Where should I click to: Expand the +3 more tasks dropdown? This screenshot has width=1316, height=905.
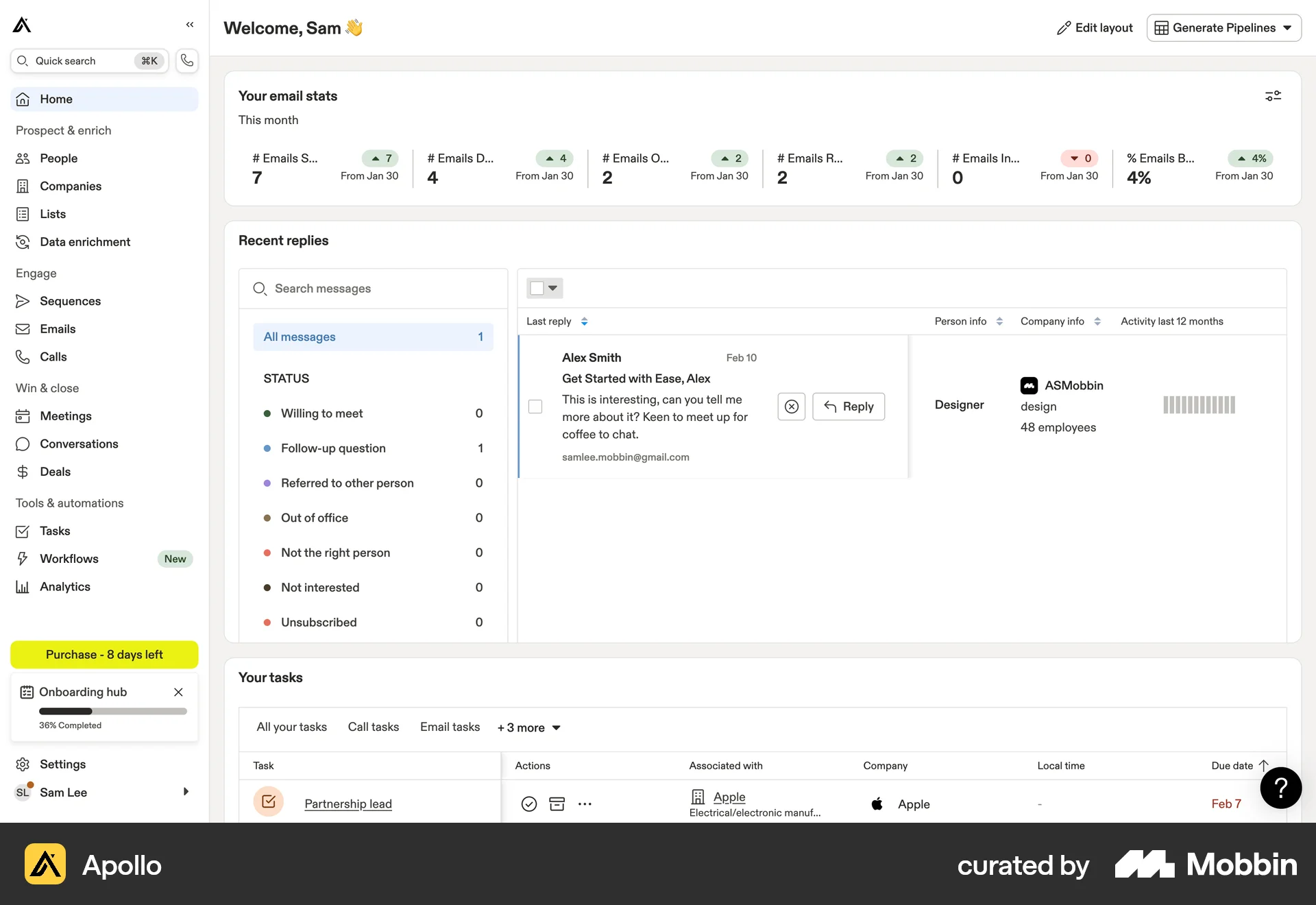[x=528, y=727]
